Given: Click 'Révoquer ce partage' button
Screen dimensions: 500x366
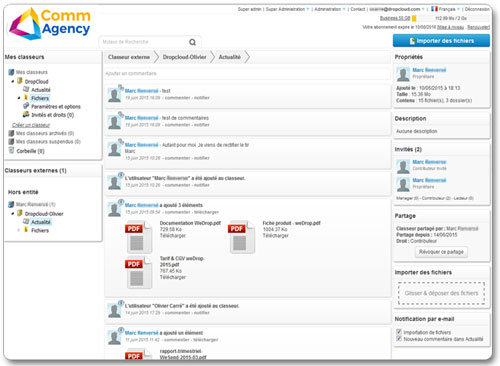Looking at the screenshot, I should pos(441,252).
